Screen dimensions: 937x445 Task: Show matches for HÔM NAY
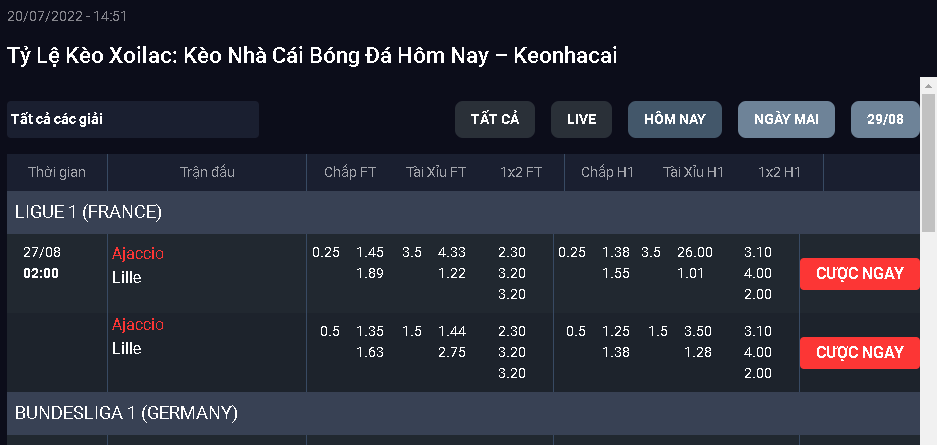(x=675, y=120)
